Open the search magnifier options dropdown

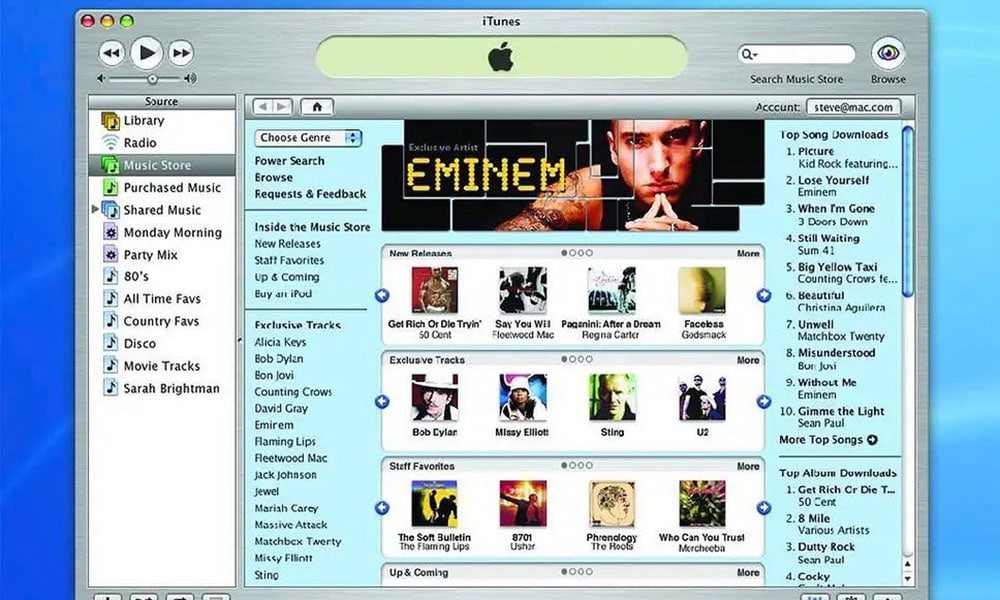click(x=748, y=54)
